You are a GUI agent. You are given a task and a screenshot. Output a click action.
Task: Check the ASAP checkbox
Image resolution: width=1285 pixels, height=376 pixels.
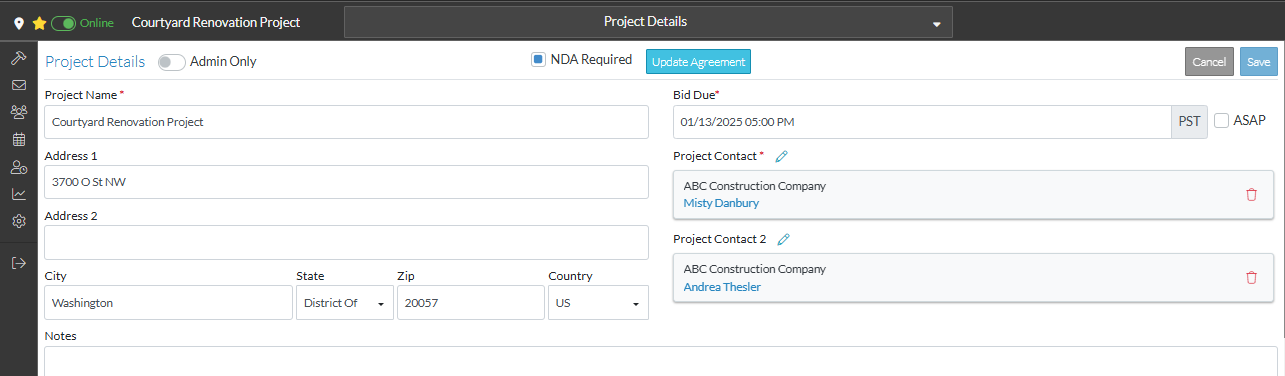tap(1221, 120)
